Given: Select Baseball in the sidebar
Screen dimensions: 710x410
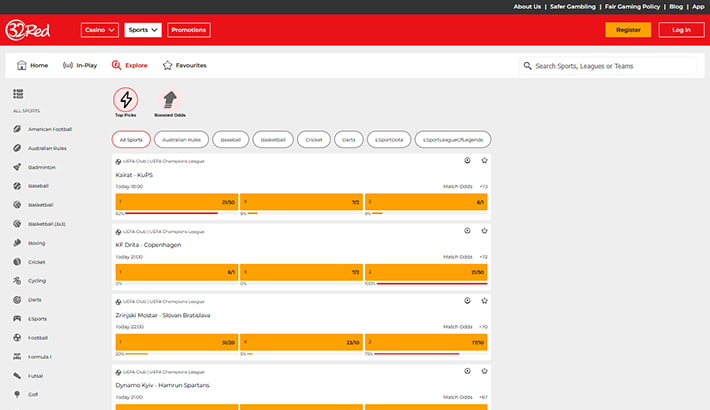Looking at the screenshot, I should click(x=31, y=186).
